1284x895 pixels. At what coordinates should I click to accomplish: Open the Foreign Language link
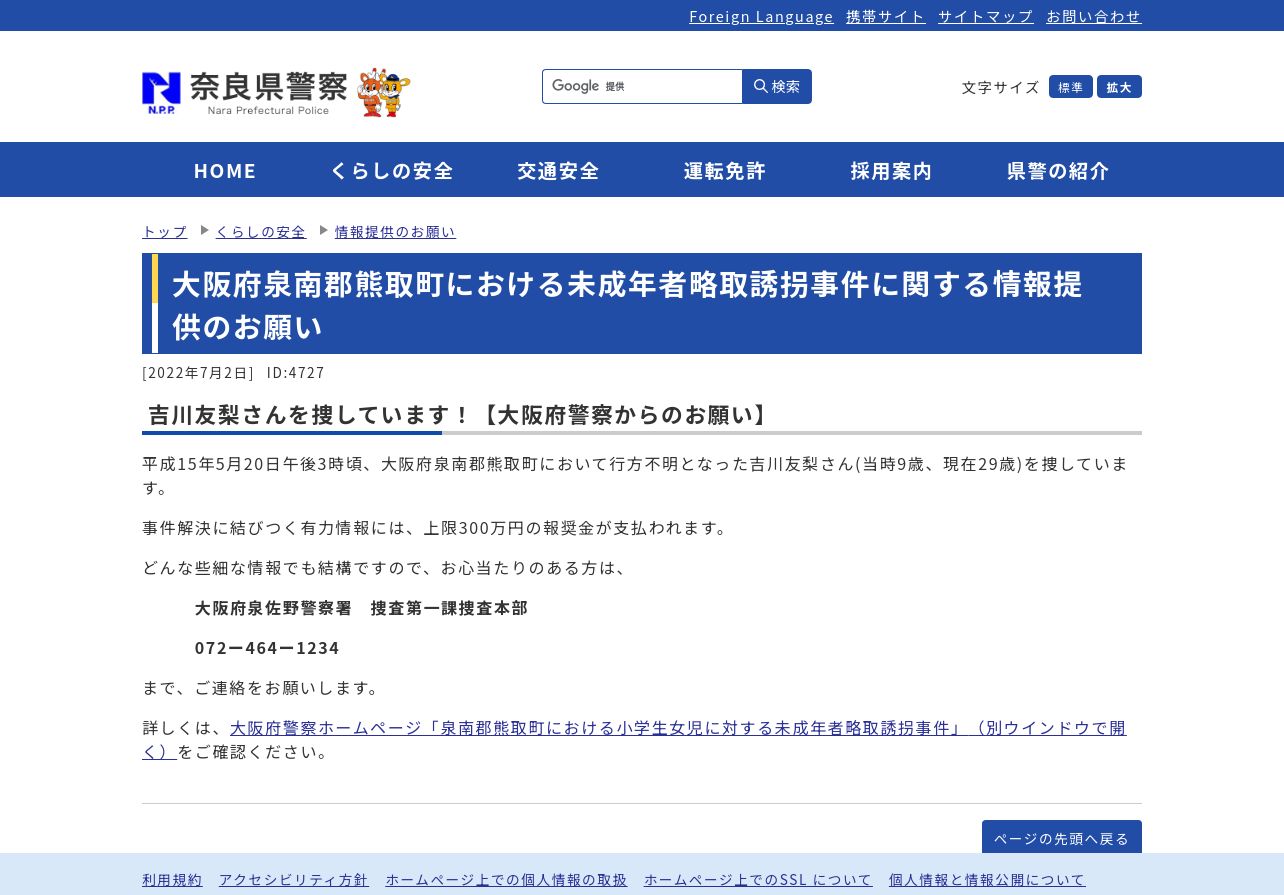click(761, 16)
